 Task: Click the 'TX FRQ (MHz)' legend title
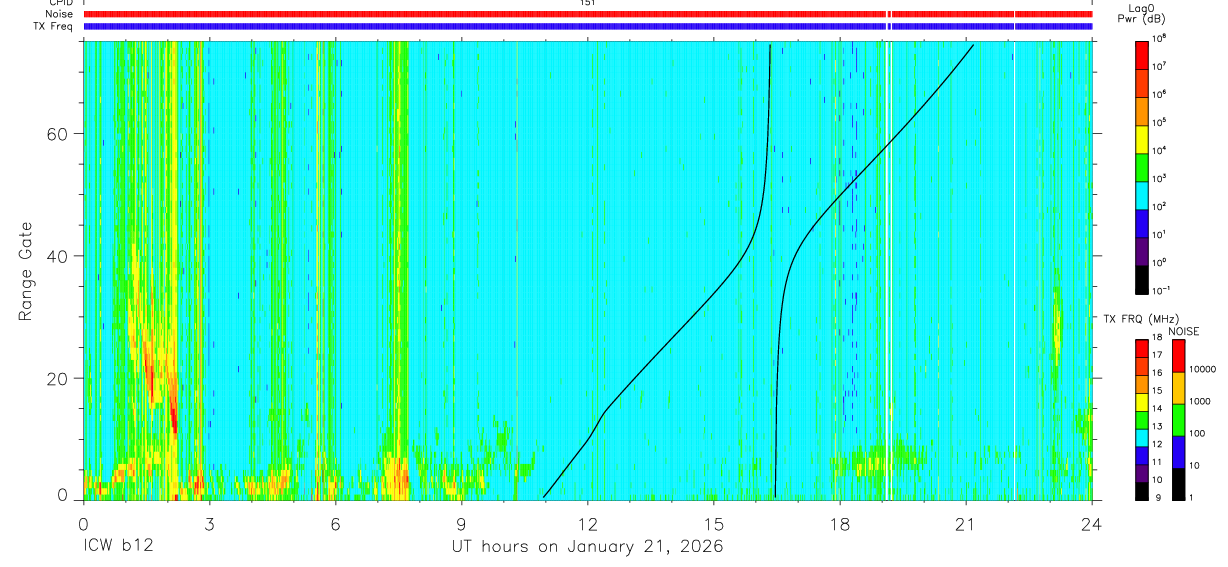tap(1143, 318)
